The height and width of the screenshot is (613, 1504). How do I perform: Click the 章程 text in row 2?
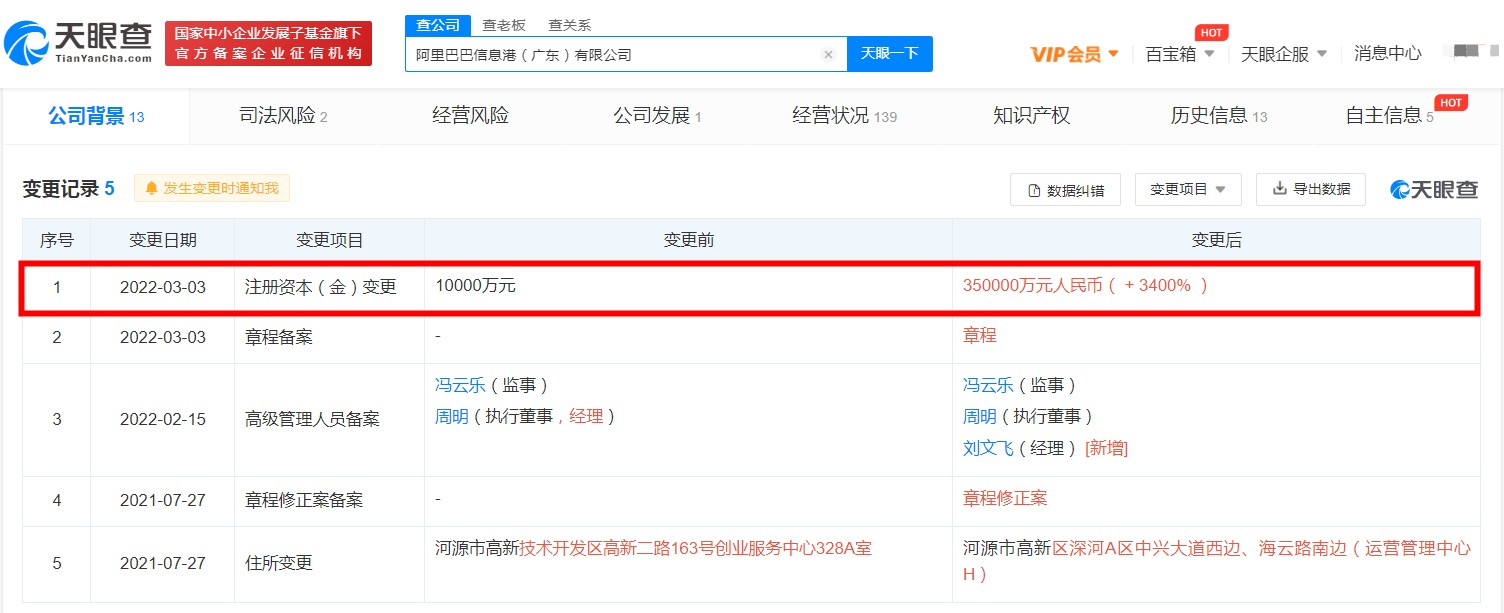point(980,335)
